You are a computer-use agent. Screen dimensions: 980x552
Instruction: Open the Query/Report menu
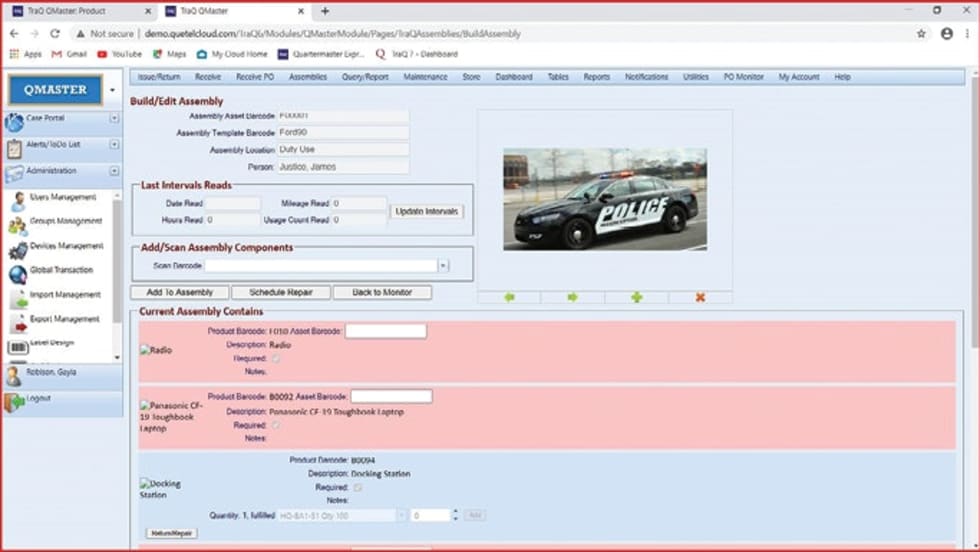tap(365, 77)
